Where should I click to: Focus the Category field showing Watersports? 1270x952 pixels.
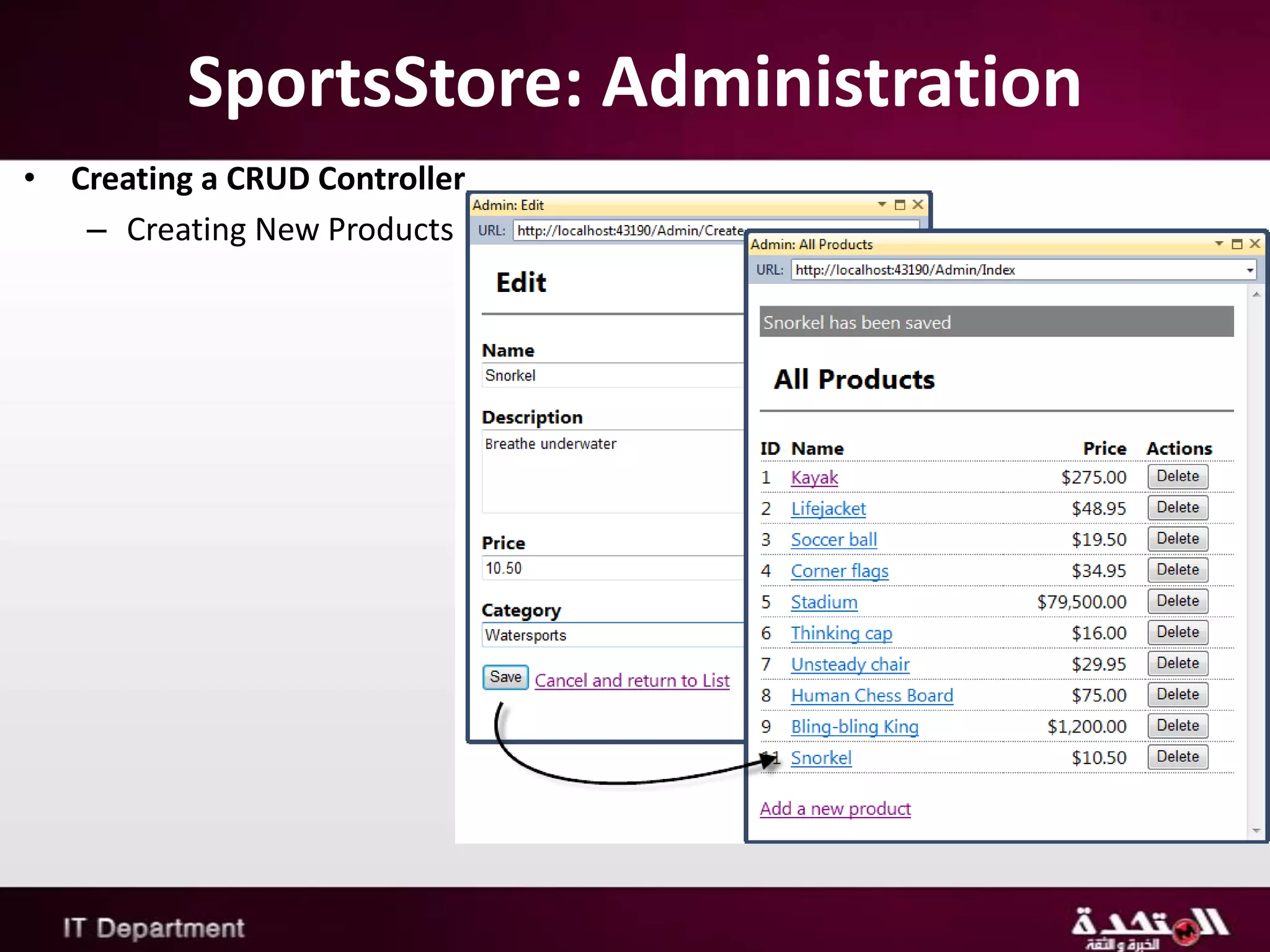click(x=613, y=635)
